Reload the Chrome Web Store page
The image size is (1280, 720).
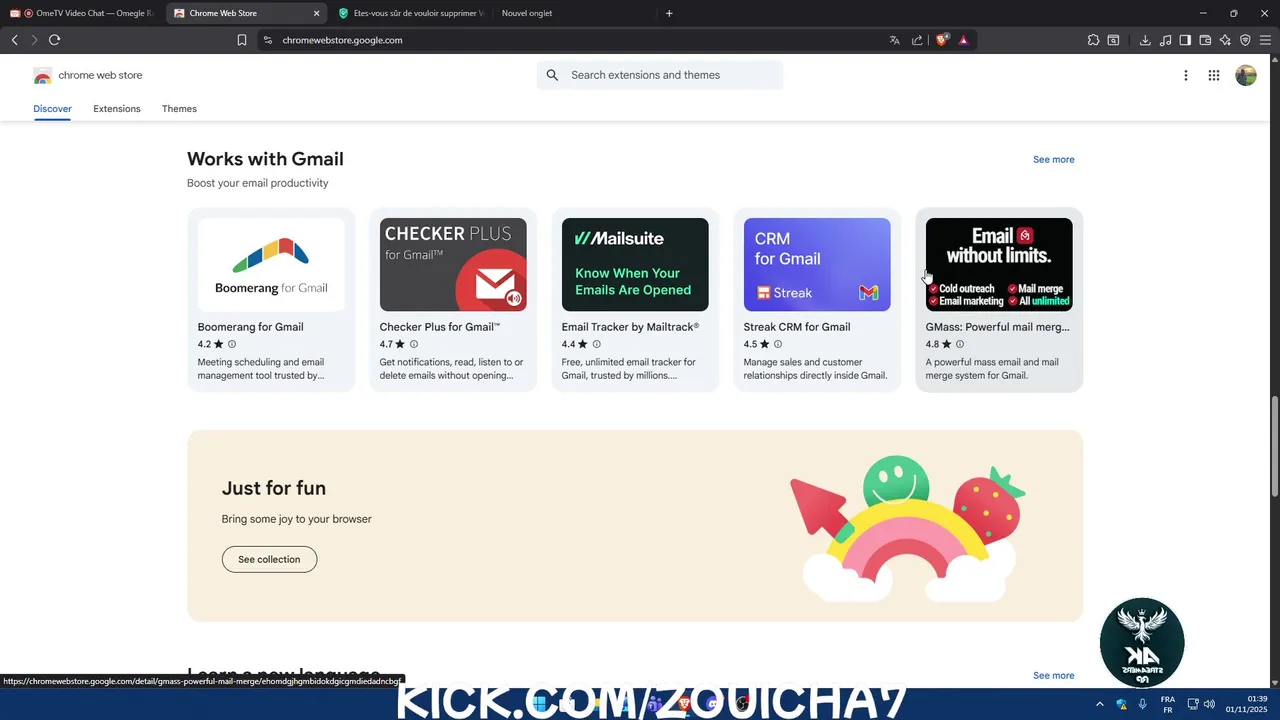coord(54,40)
